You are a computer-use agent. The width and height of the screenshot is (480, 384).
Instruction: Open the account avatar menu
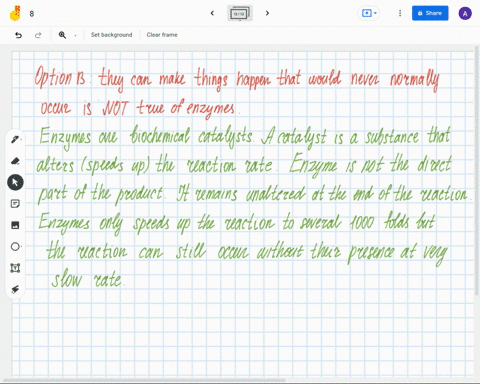[465, 13]
